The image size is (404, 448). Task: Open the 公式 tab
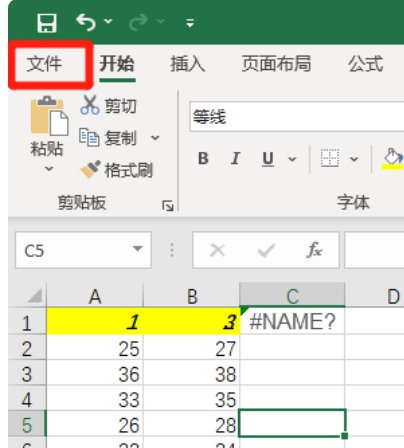tap(366, 64)
